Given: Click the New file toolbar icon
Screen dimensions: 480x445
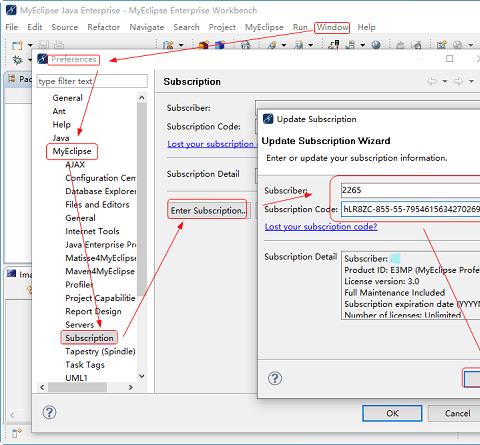Looking at the screenshot, I should (17, 45).
